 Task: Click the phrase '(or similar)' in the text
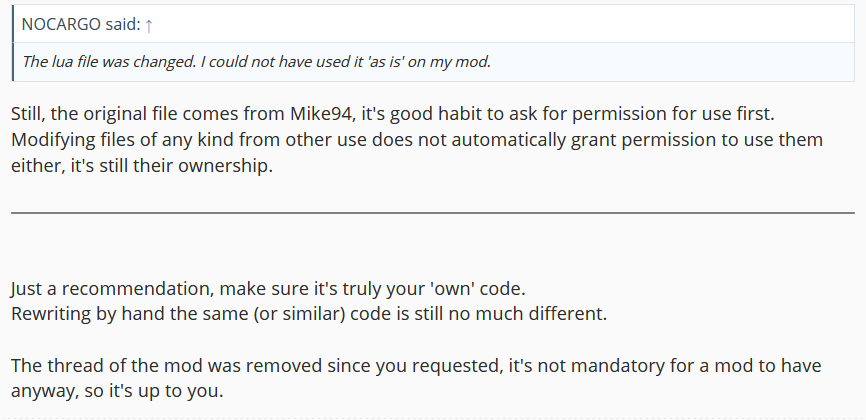299,314
